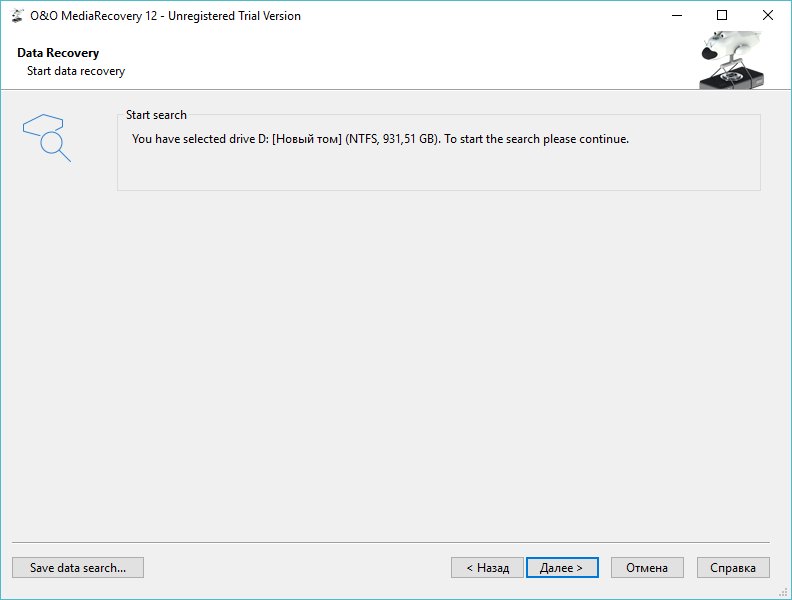Click the dog mascot logo image

731,60
